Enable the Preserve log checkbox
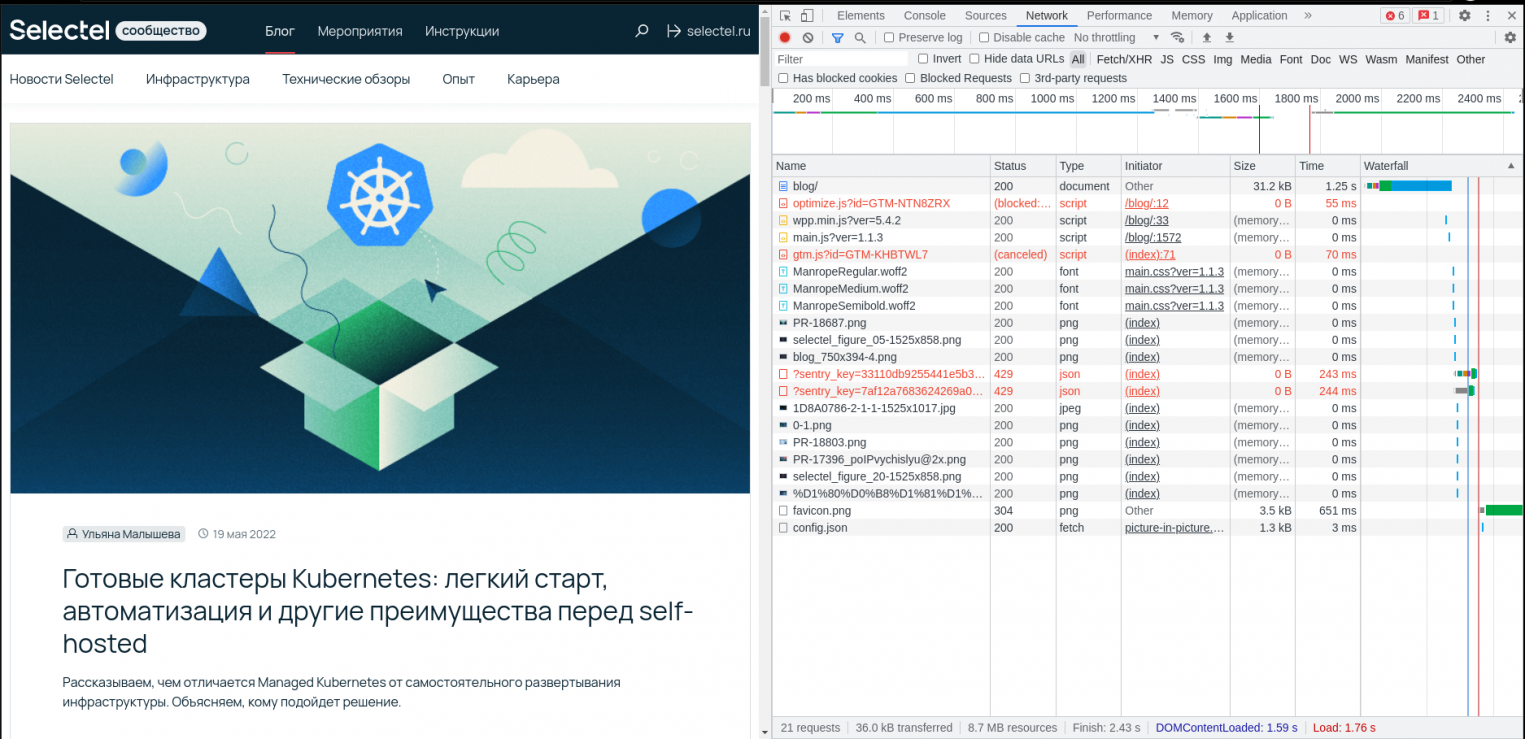The height and width of the screenshot is (739, 1525). [889, 38]
